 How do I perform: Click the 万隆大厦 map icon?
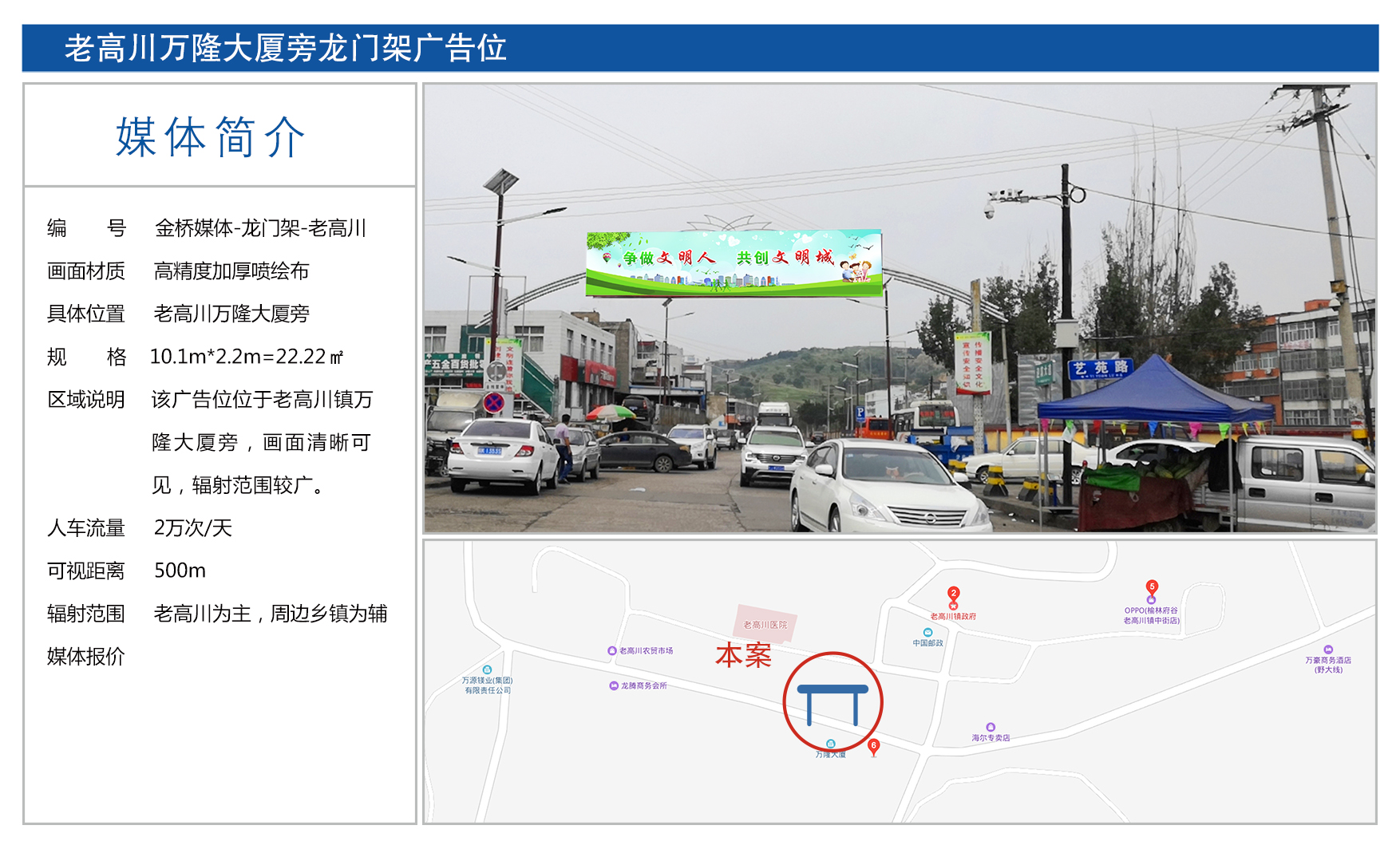830,744
